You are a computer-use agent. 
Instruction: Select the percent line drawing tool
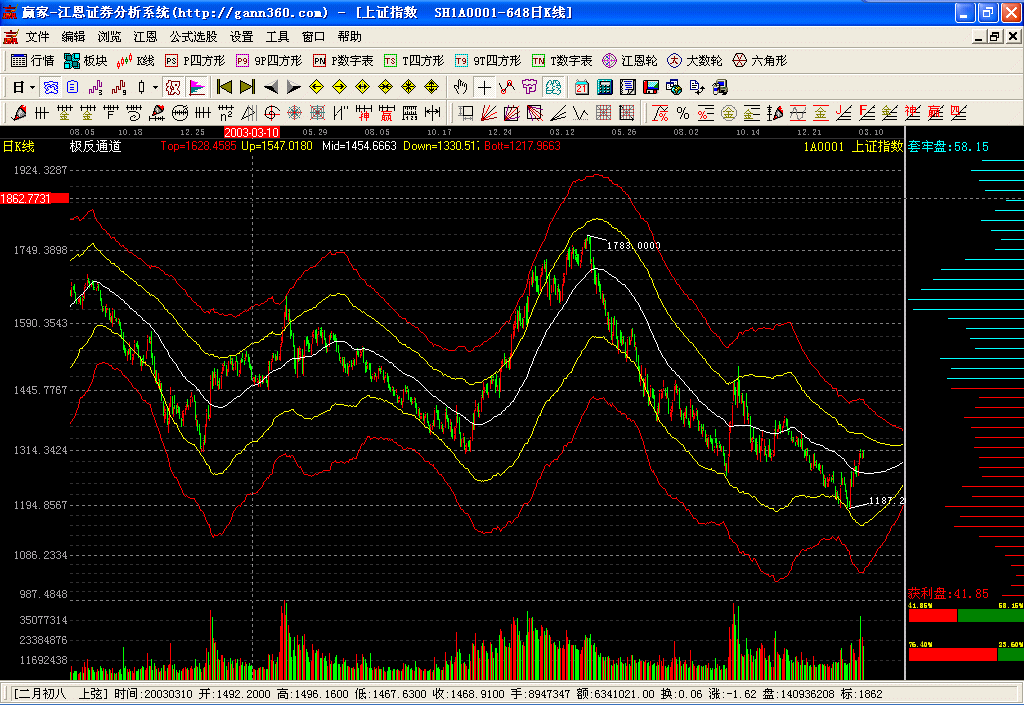[682, 112]
